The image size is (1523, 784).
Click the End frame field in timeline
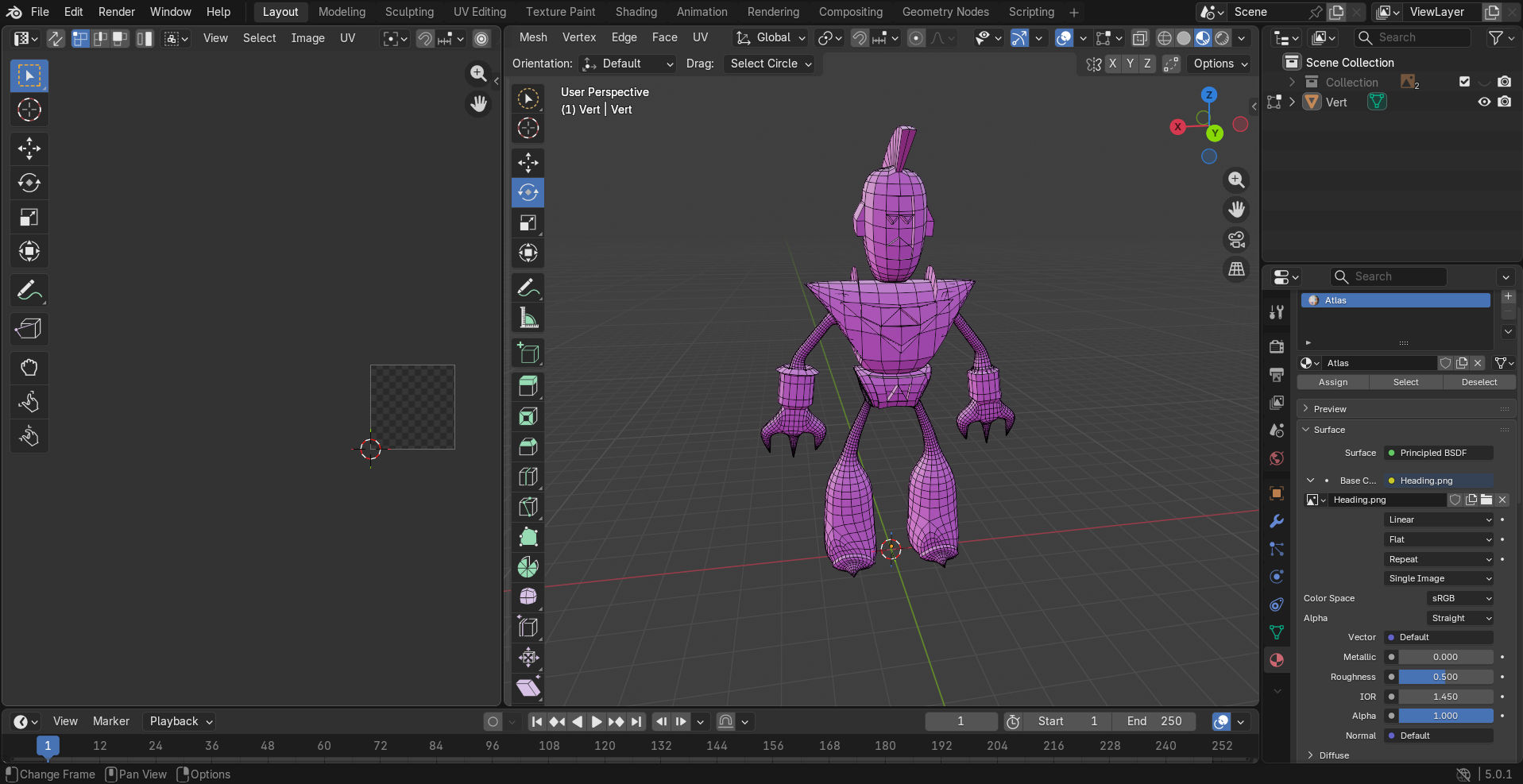pyautogui.click(x=1154, y=721)
